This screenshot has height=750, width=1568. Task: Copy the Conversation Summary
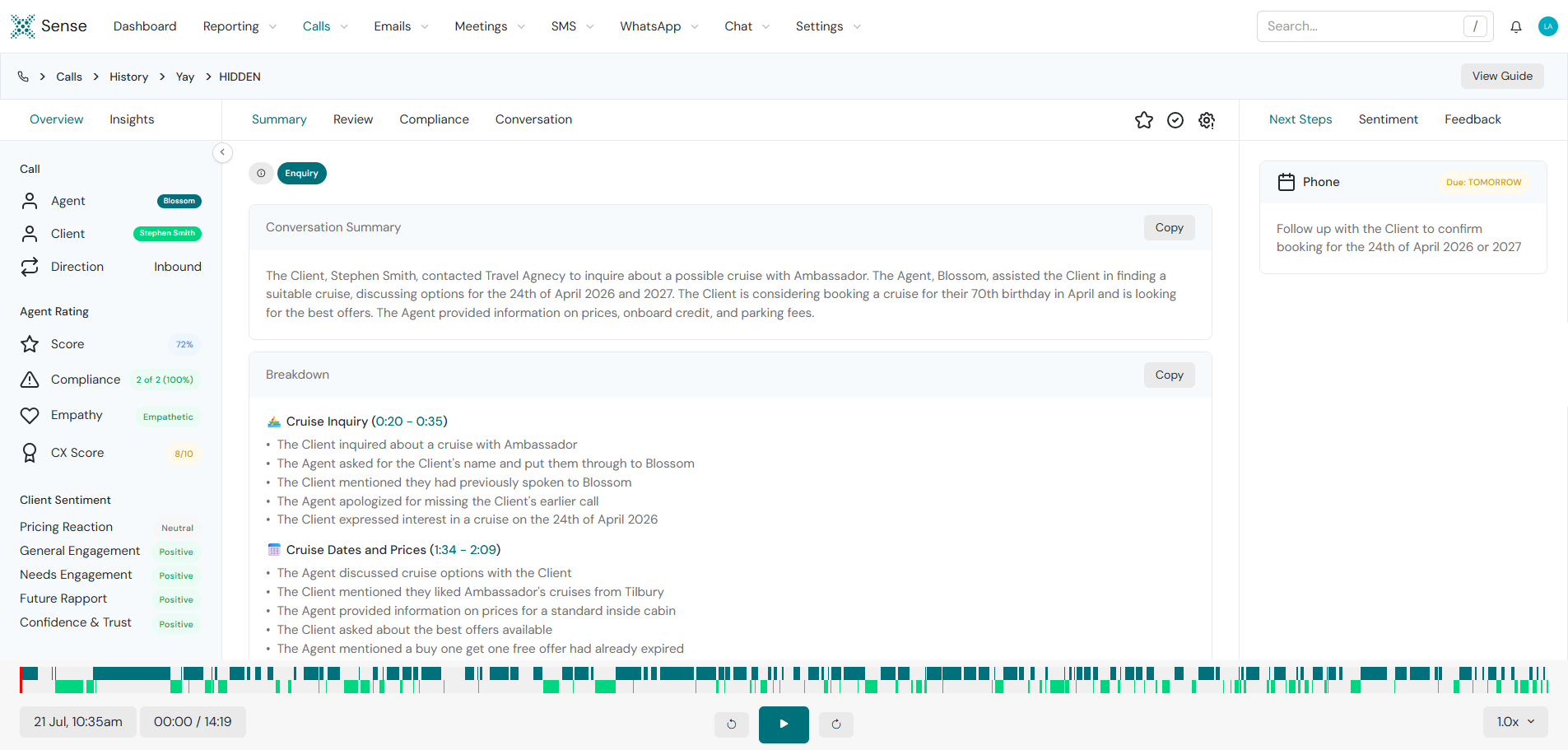pos(1169,227)
